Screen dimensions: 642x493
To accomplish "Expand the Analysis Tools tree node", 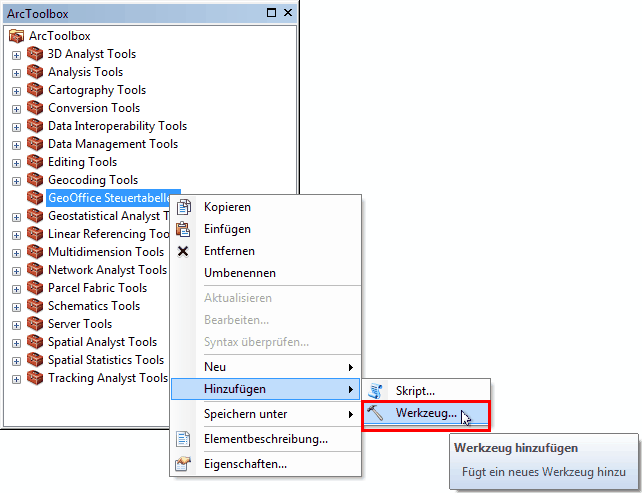I will [16, 73].
